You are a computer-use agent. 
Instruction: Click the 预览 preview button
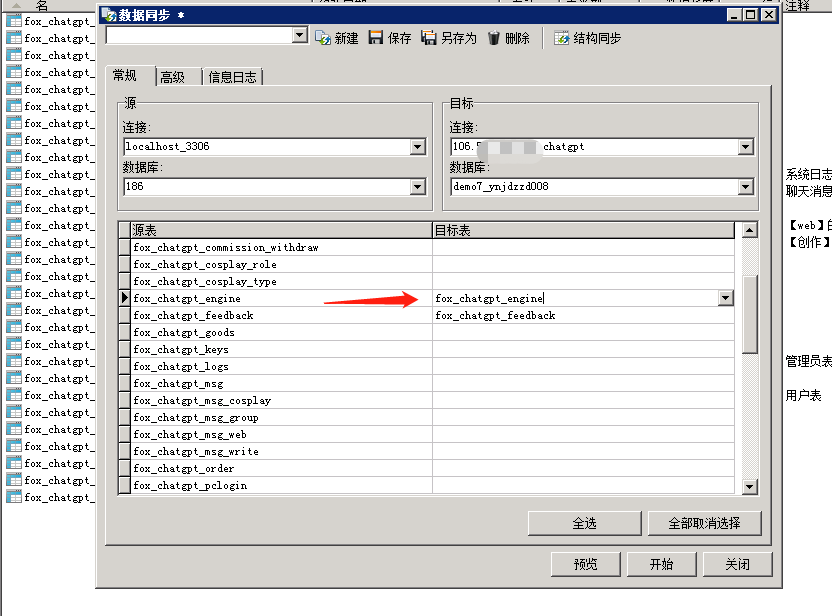[585, 564]
